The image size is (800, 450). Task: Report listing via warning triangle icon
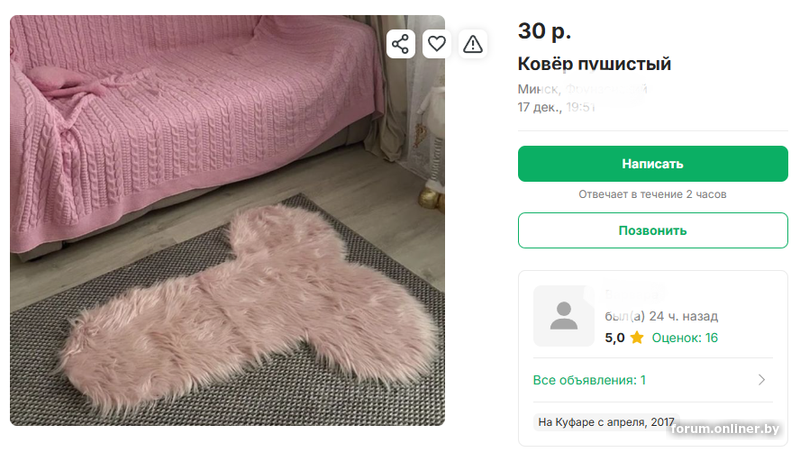point(472,43)
